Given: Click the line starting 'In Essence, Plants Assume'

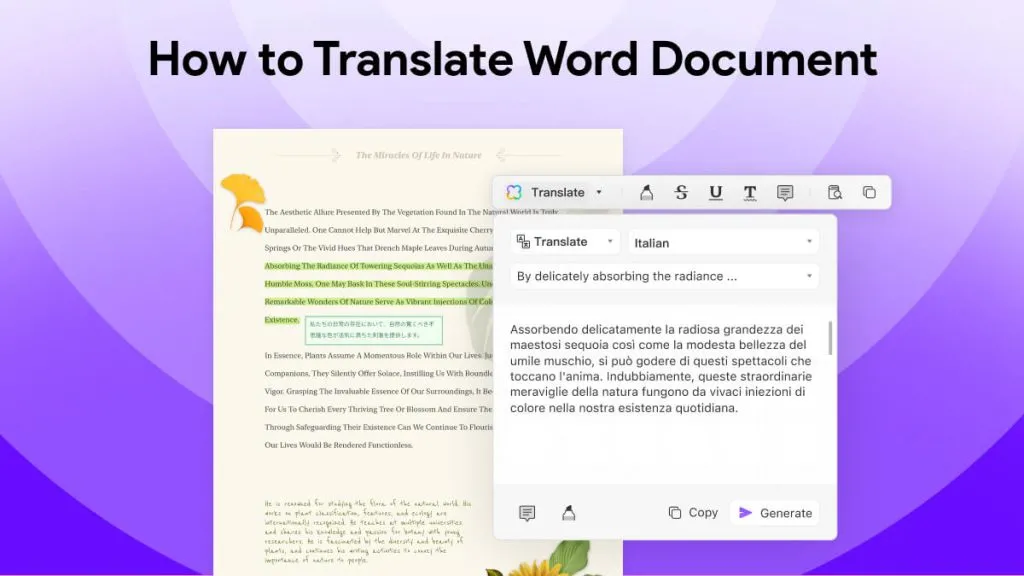Looking at the screenshot, I should point(378,355).
